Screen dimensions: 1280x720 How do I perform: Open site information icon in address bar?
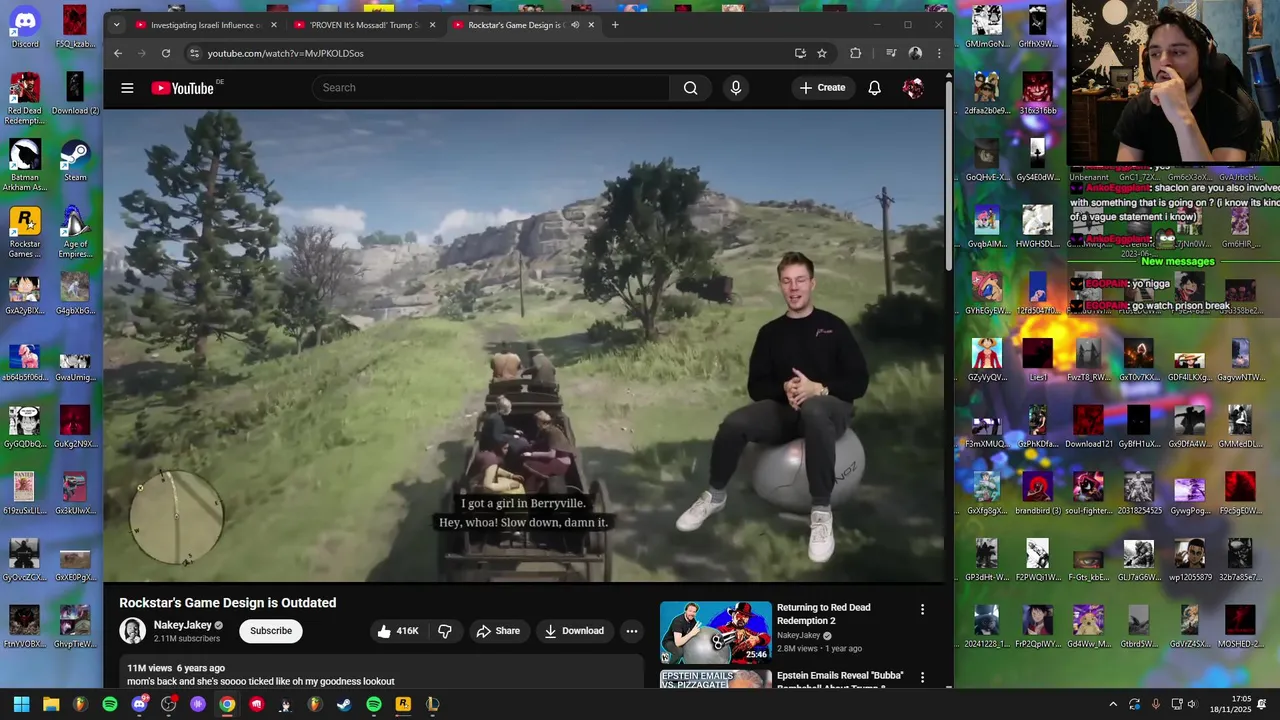(194, 53)
